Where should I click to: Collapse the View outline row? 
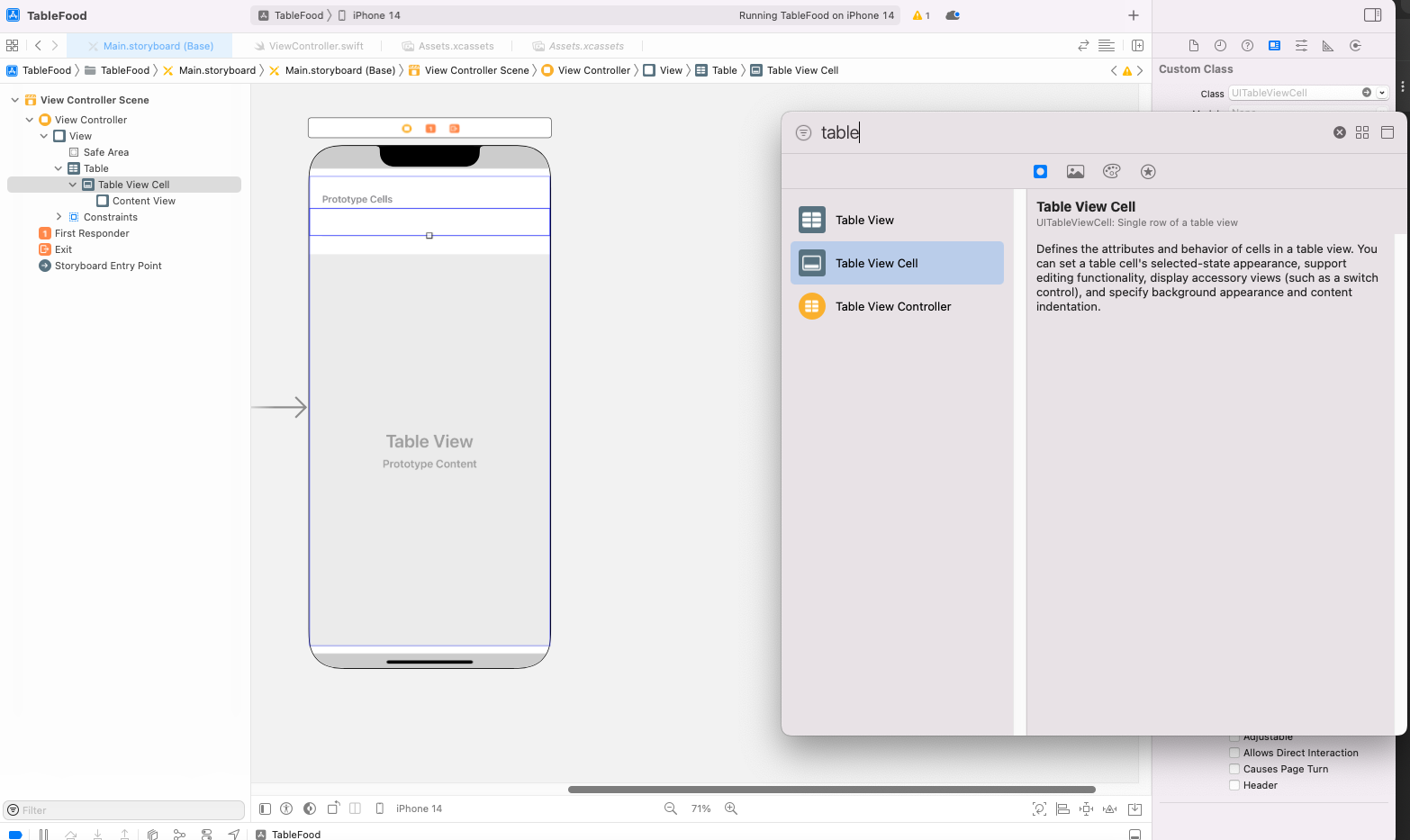pyautogui.click(x=44, y=136)
